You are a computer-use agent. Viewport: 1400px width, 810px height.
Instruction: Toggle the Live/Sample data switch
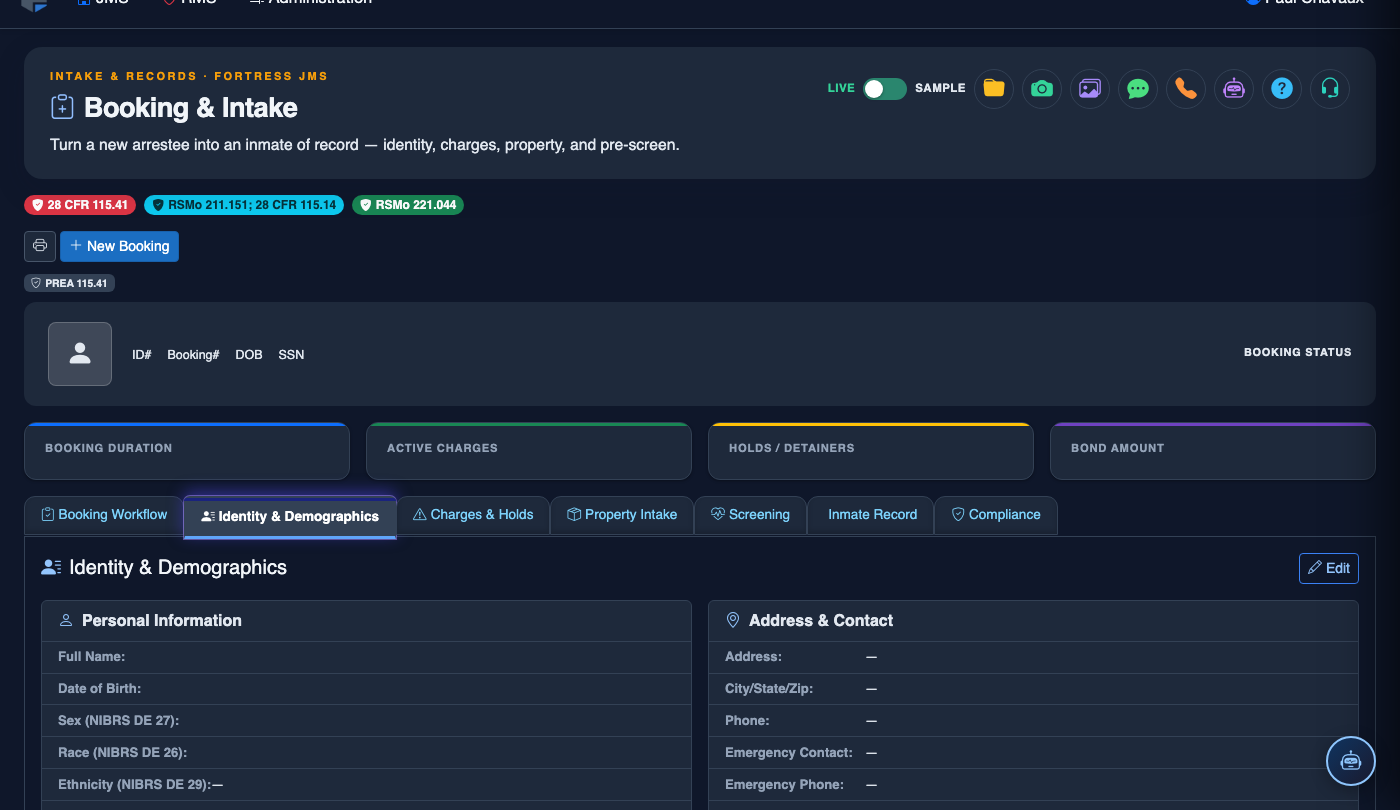pos(885,88)
